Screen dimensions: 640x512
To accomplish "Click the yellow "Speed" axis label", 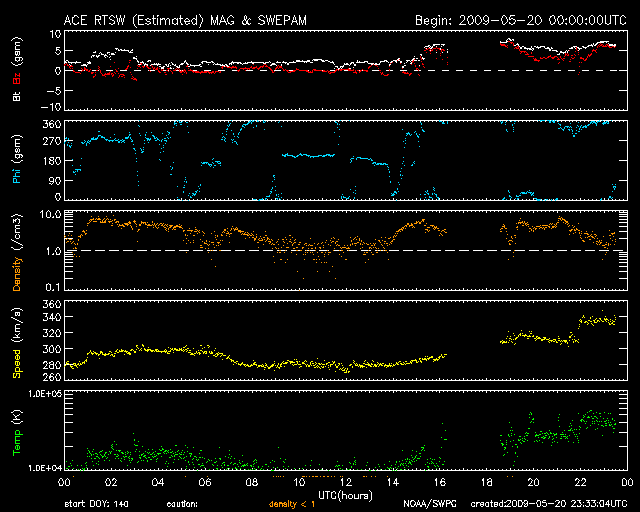I will click(x=16, y=363).
